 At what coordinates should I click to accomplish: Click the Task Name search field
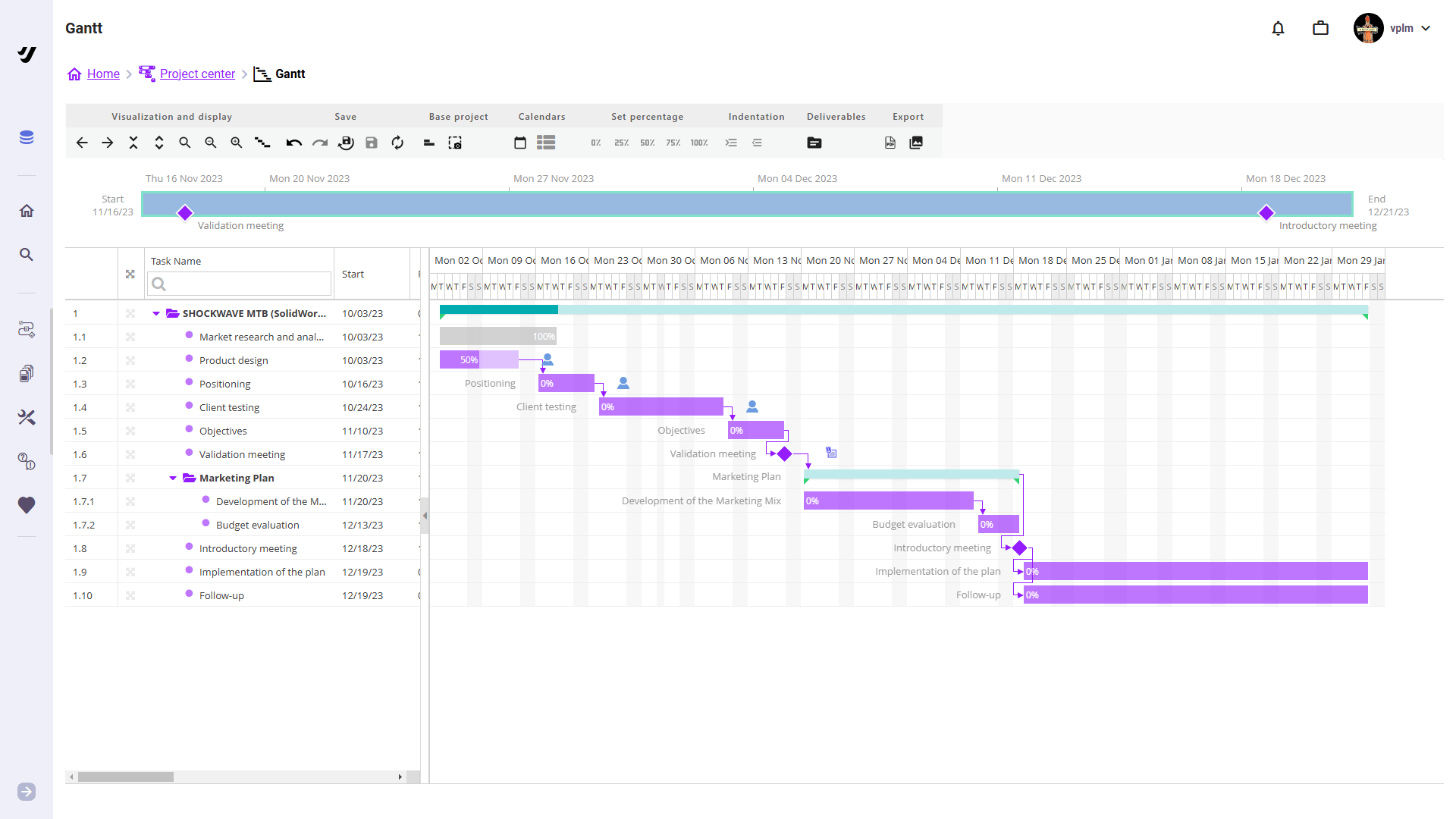pos(239,284)
